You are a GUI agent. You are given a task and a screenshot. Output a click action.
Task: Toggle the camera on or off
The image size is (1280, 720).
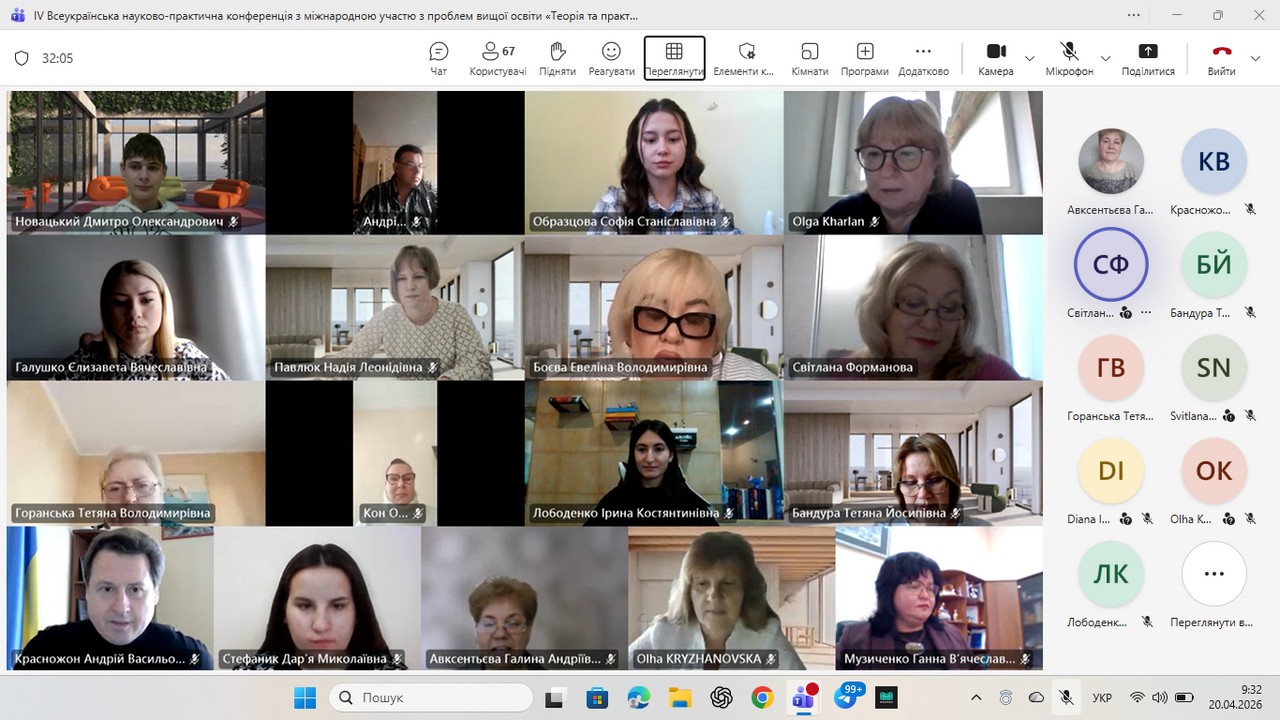coord(995,58)
